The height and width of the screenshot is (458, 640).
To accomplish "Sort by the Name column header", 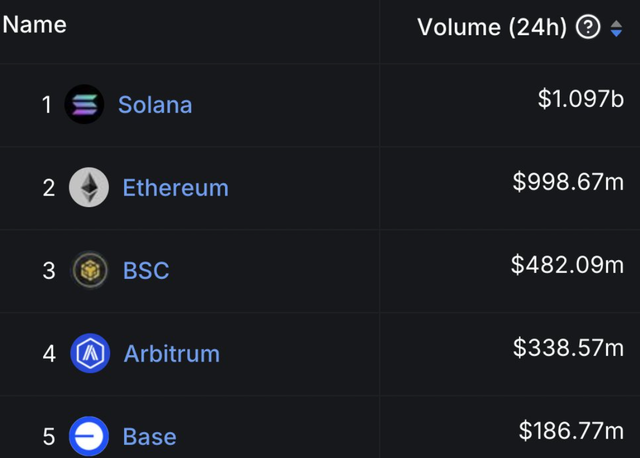I will pyautogui.click(x=34, y=25).
